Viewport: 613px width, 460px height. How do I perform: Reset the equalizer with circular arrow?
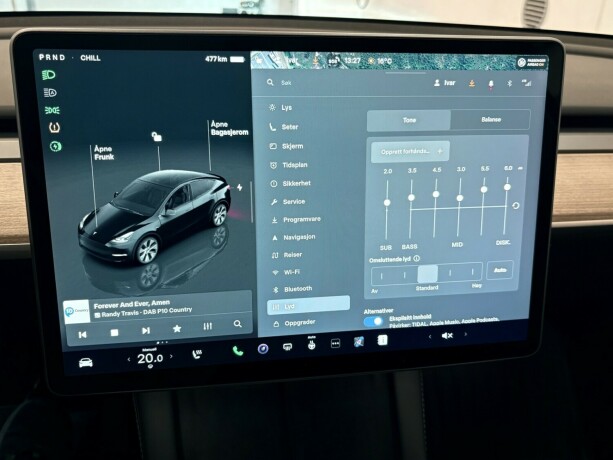point(516,206)
